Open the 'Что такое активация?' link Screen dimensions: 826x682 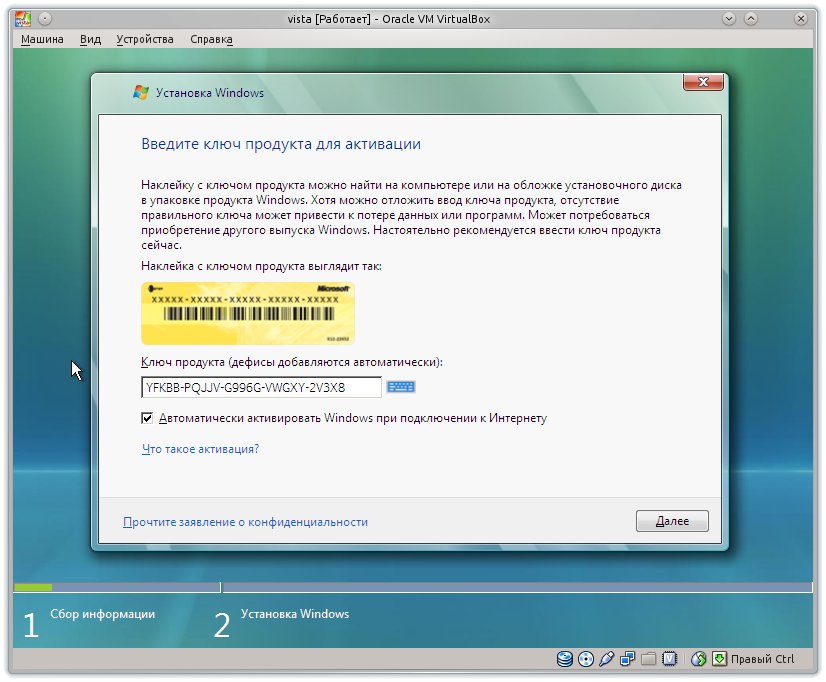pos(201,449)
